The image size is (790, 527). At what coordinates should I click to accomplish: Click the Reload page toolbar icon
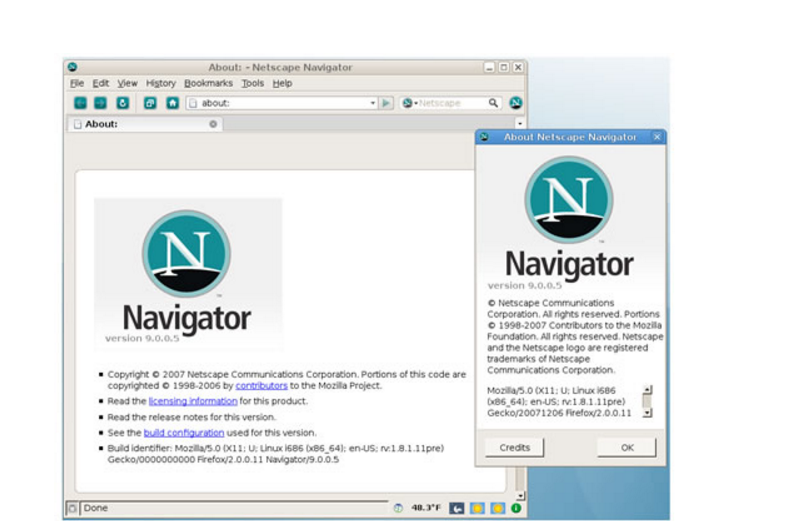click(x=122, y=103)
